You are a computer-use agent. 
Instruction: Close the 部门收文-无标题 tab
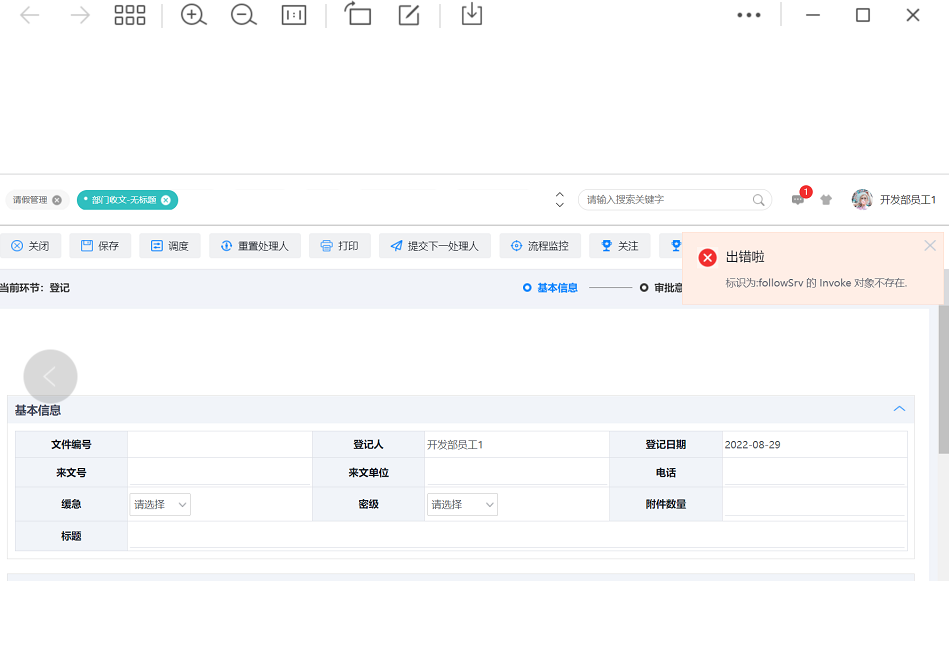(166, 200)
